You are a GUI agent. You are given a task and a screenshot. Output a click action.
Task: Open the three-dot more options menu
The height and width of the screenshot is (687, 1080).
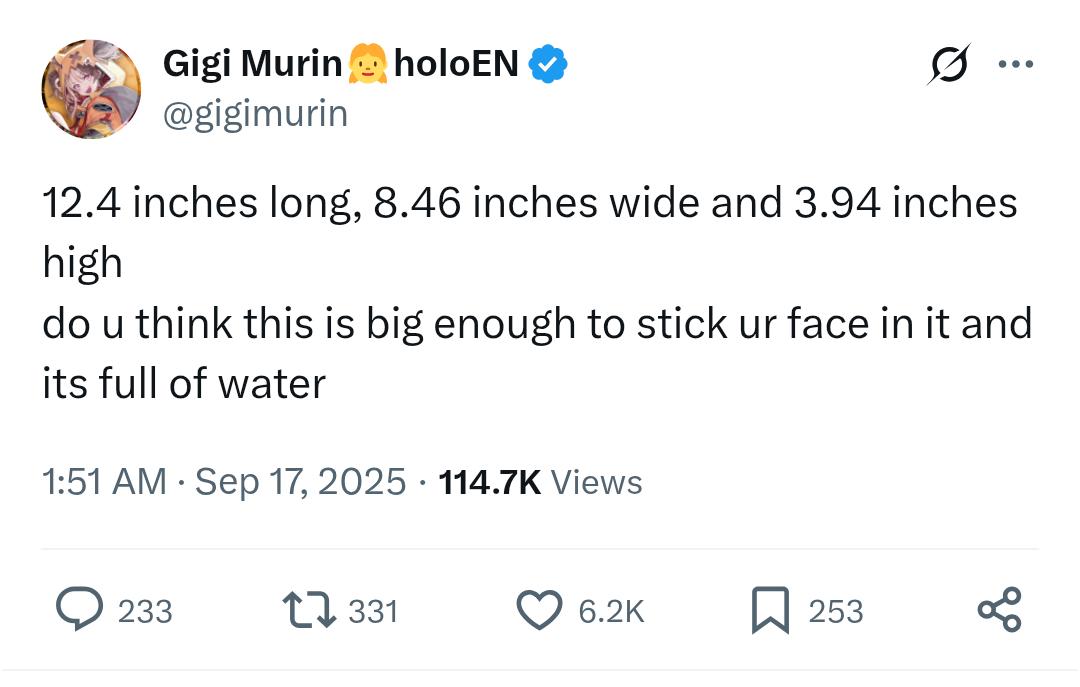(1015, 66)
